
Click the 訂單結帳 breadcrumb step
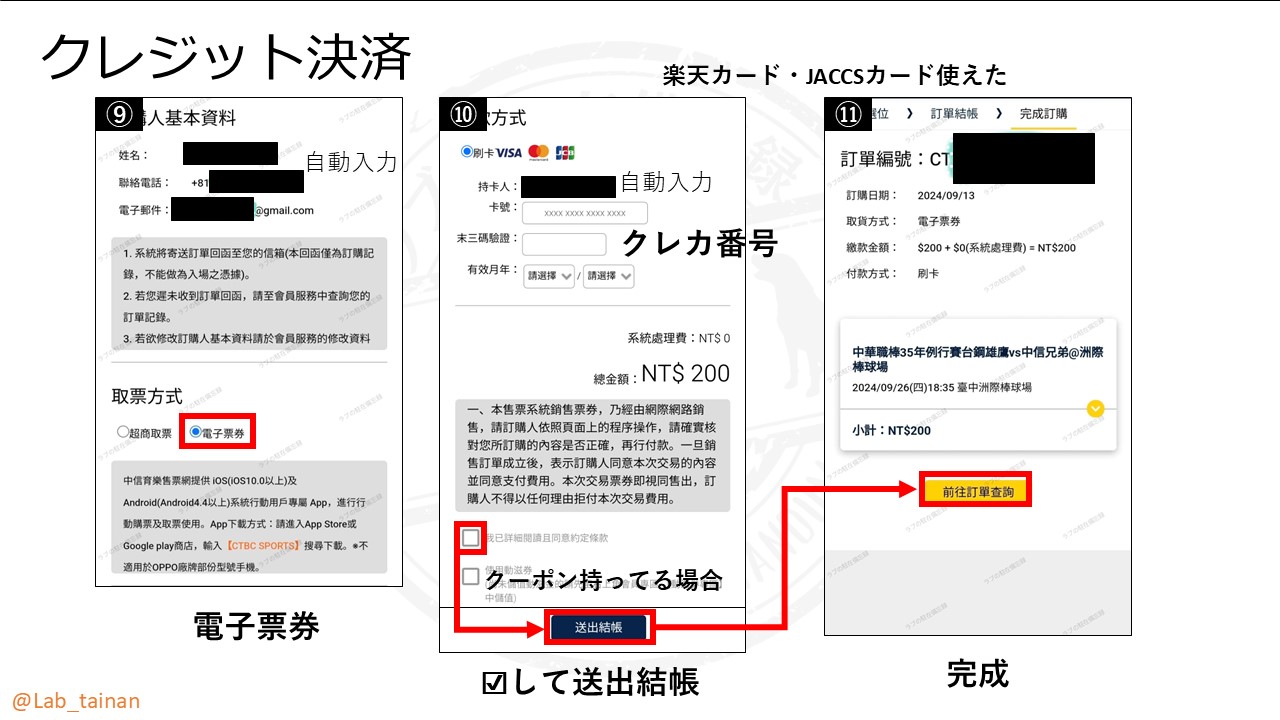(954, 114)
